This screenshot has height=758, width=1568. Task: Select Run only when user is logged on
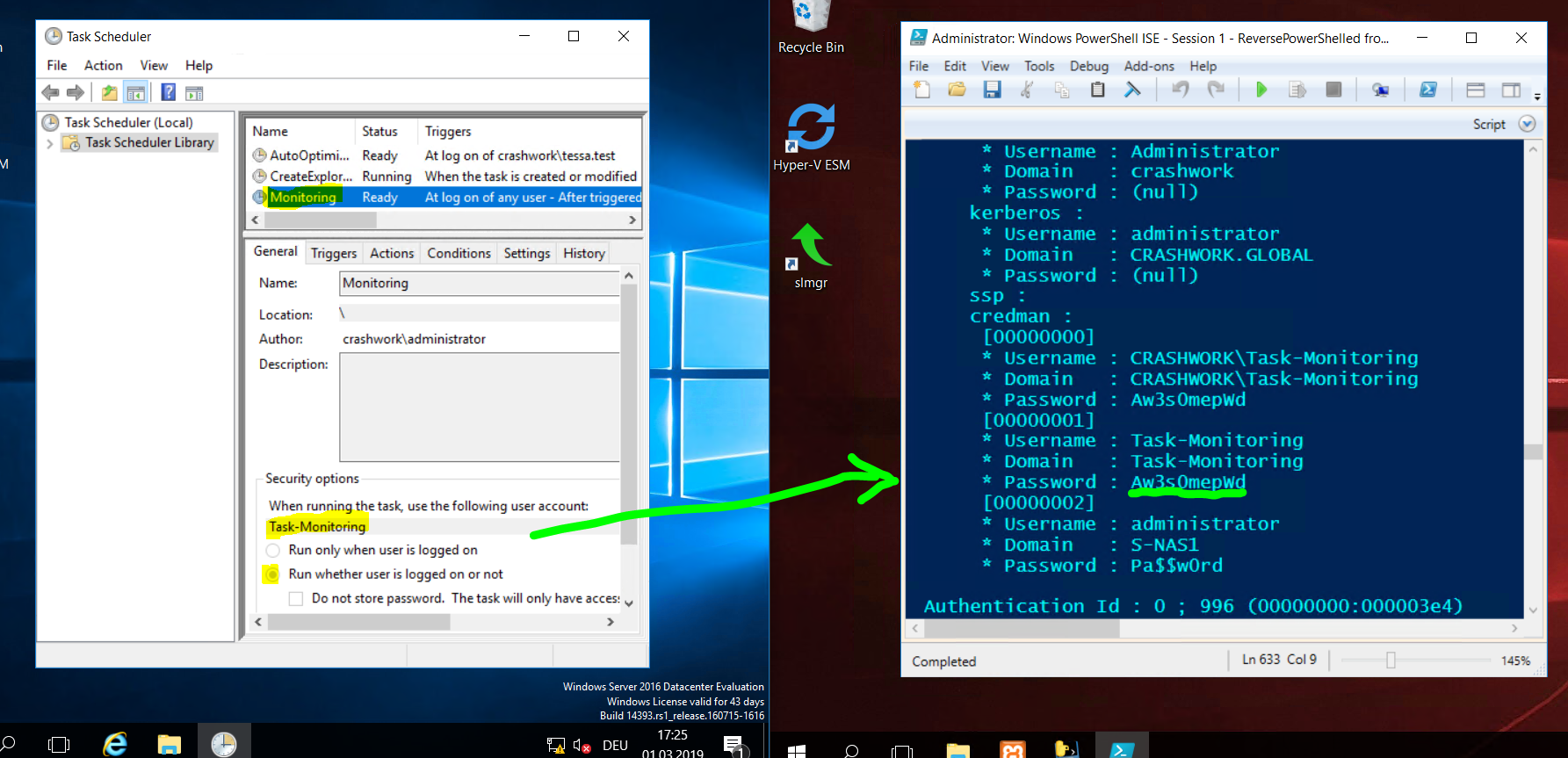[x=272, y=550]
